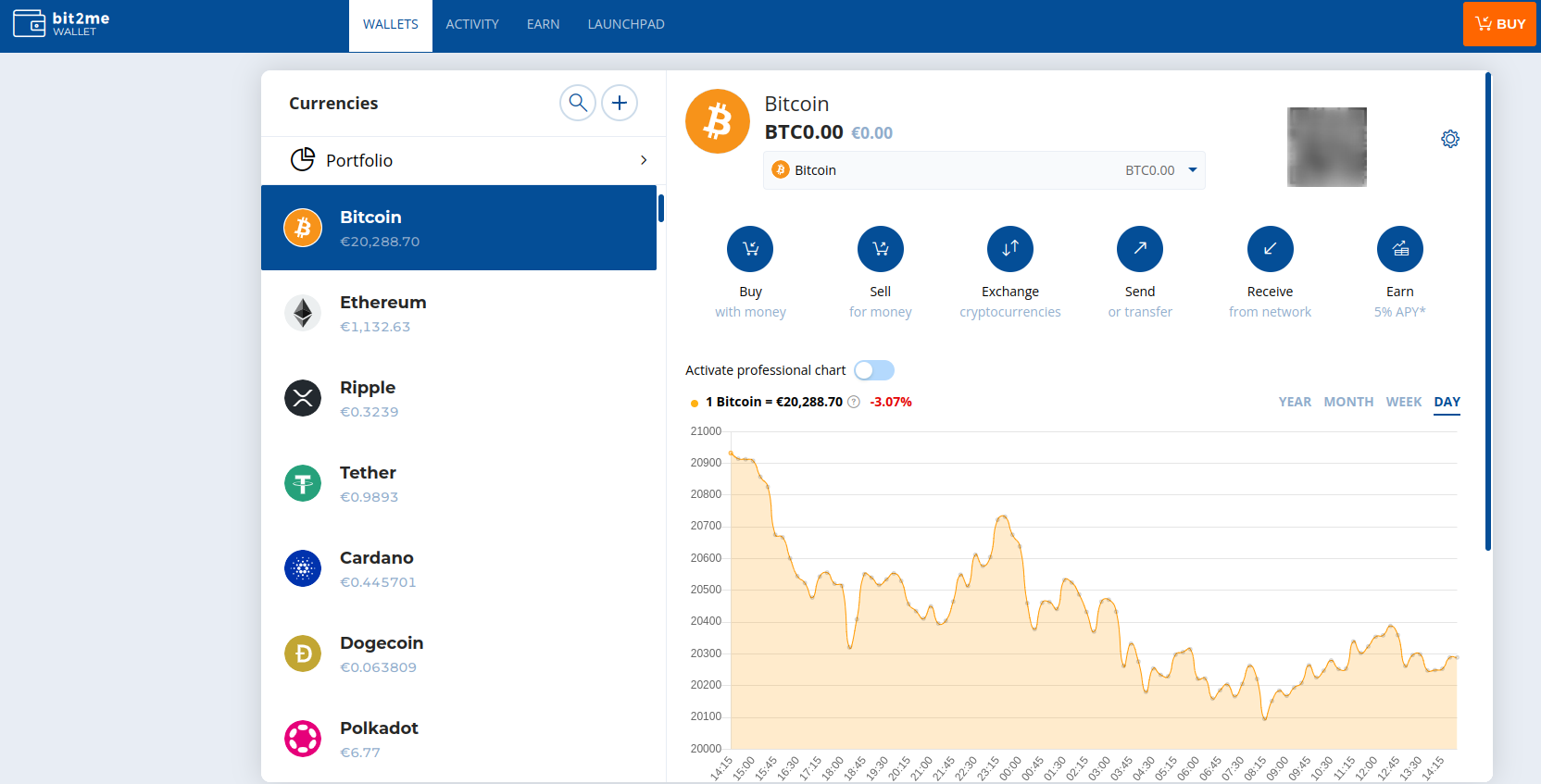Click the Ripple coin icon

coord(303,398)
